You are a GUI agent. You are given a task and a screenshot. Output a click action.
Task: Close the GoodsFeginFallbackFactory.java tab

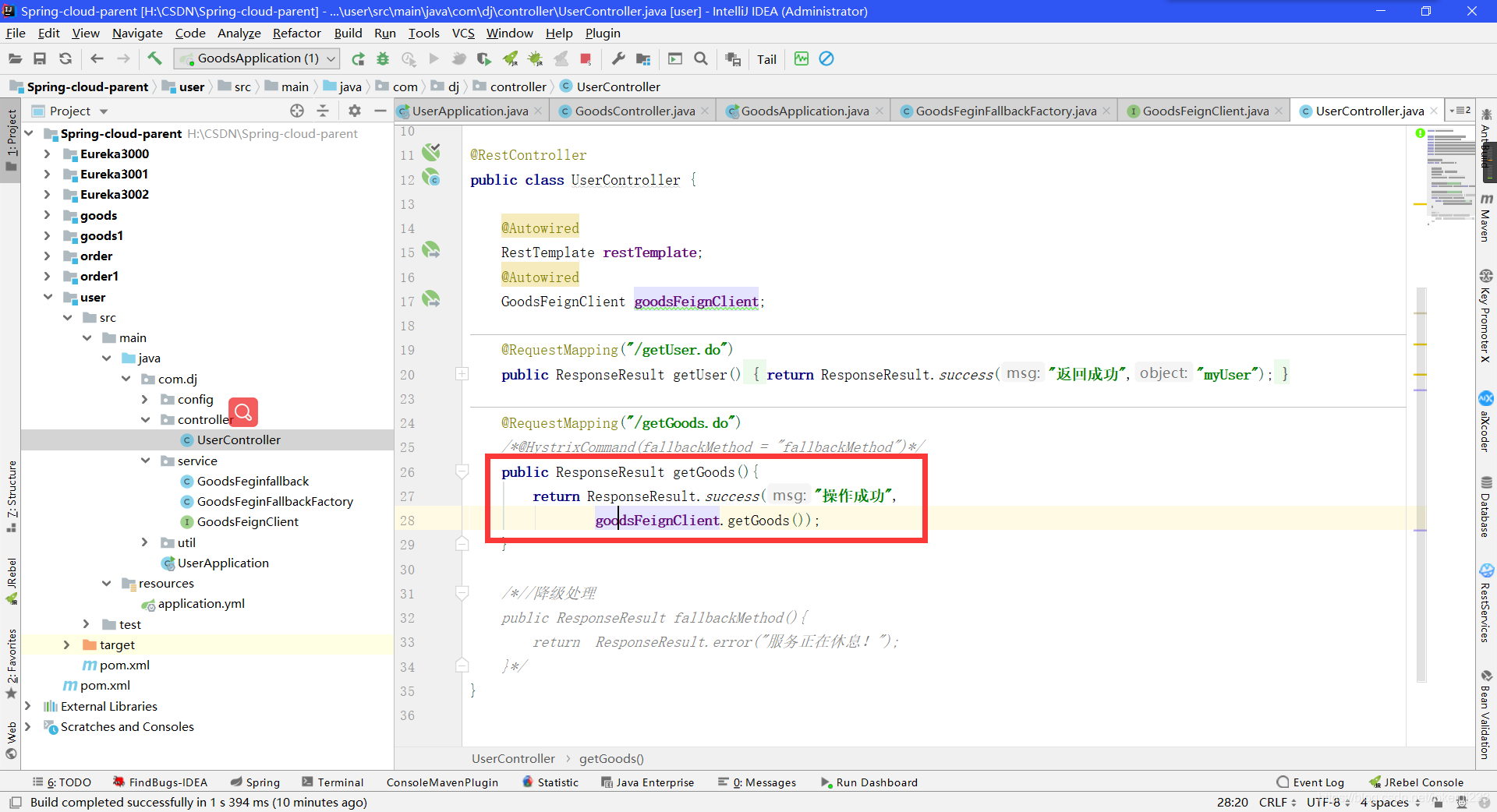tap(1106, 111)
